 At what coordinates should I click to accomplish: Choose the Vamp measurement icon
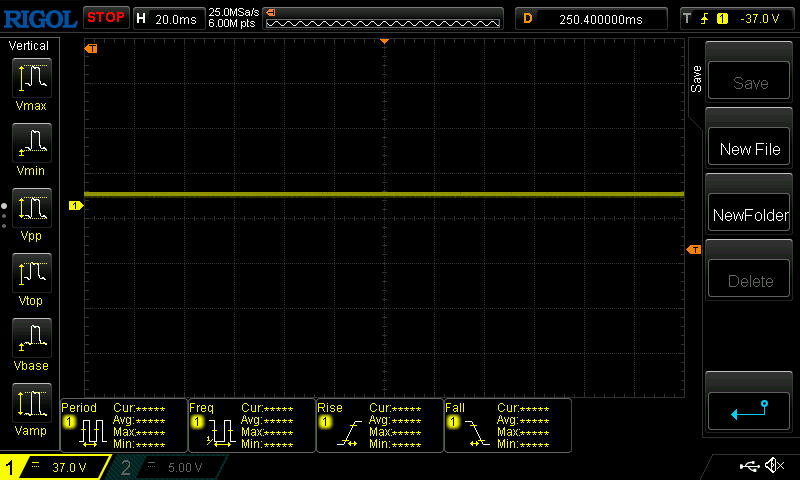coord(31,403)
